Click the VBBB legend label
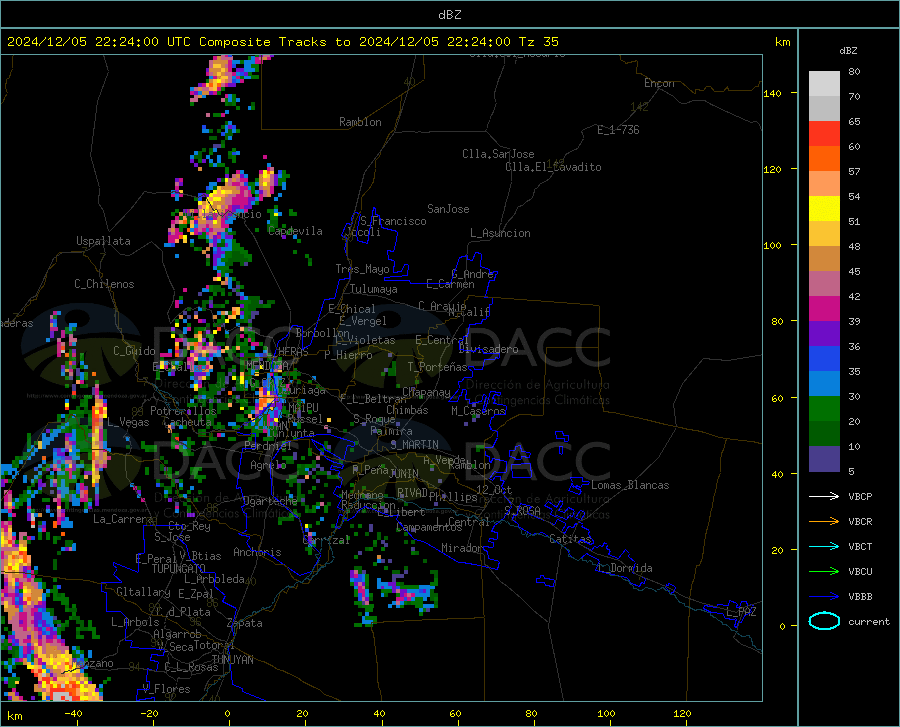This screenshot has height=727, width=900. coord(860,596)
